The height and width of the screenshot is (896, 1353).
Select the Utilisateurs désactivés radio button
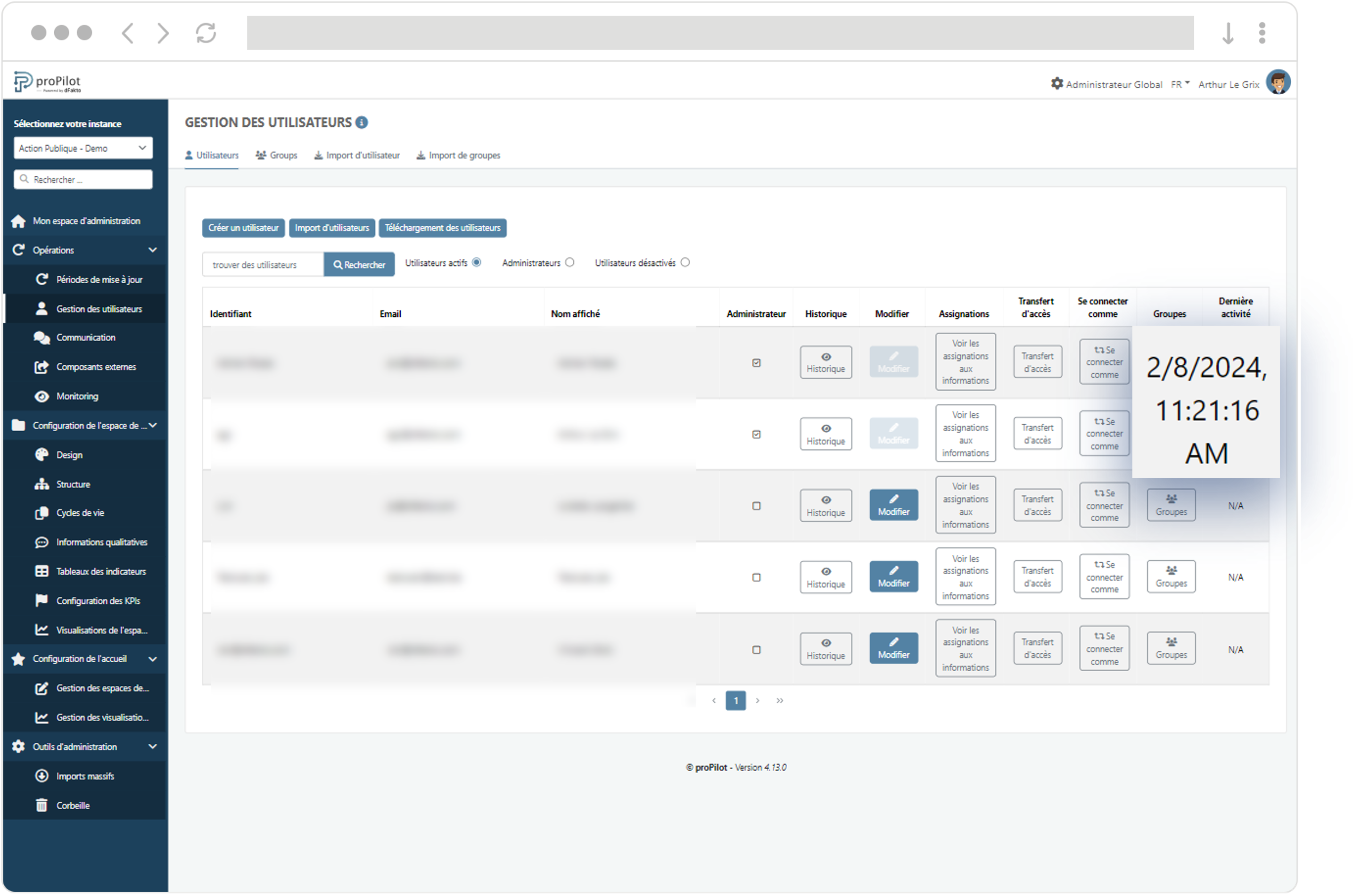pos(685,262)
